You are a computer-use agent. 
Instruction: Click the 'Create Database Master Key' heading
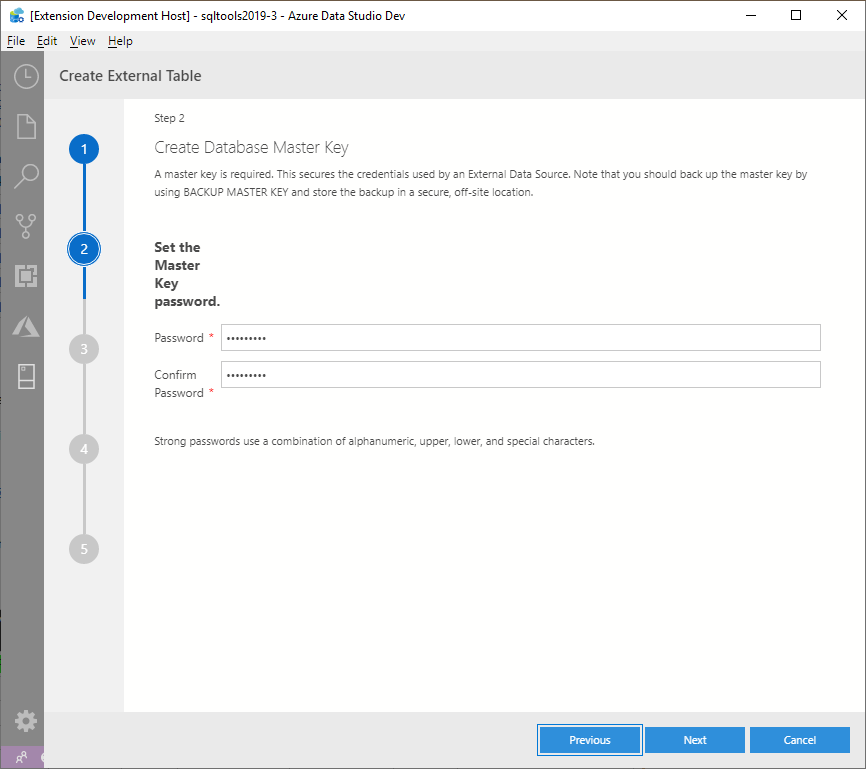click(x=251, y=148)
